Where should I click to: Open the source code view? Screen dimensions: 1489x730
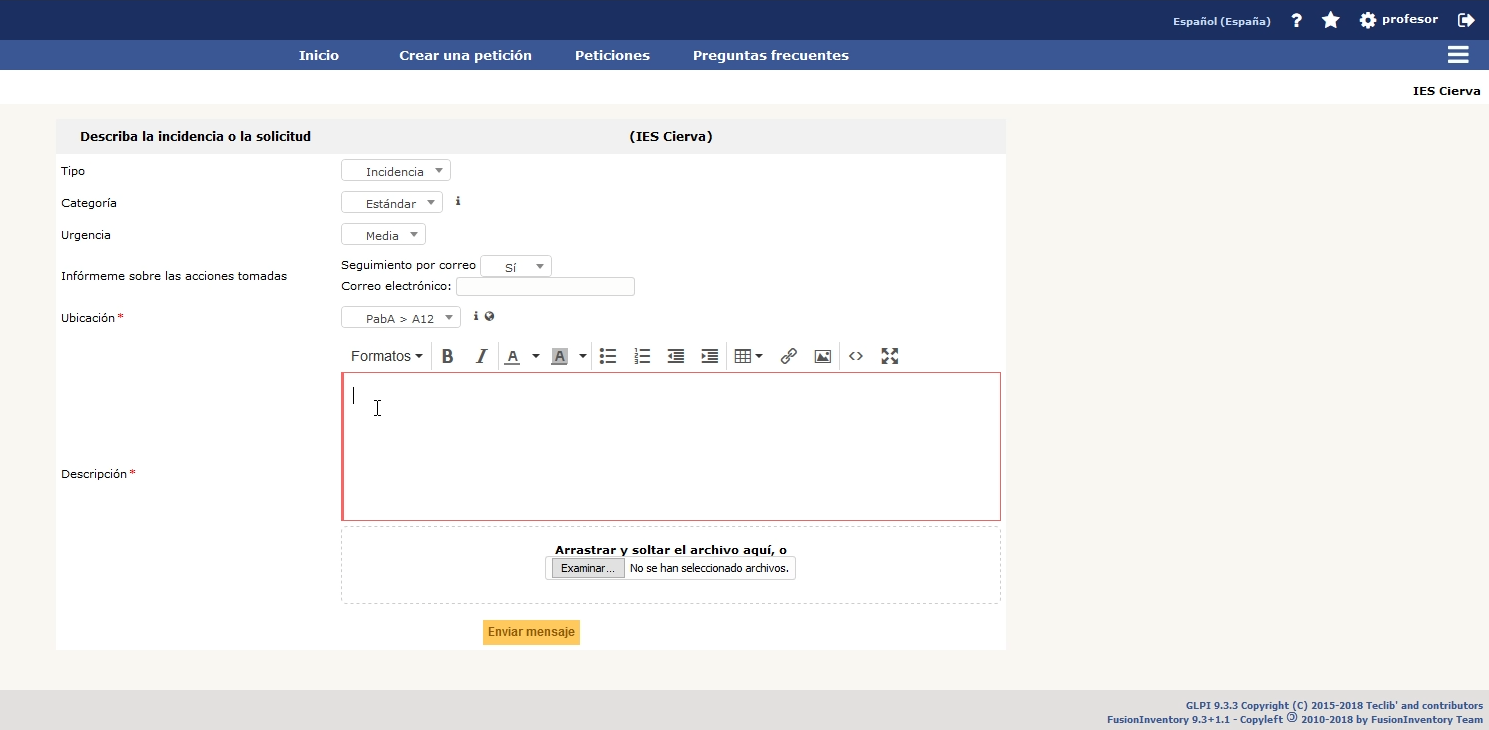click(x=856, y=356)
